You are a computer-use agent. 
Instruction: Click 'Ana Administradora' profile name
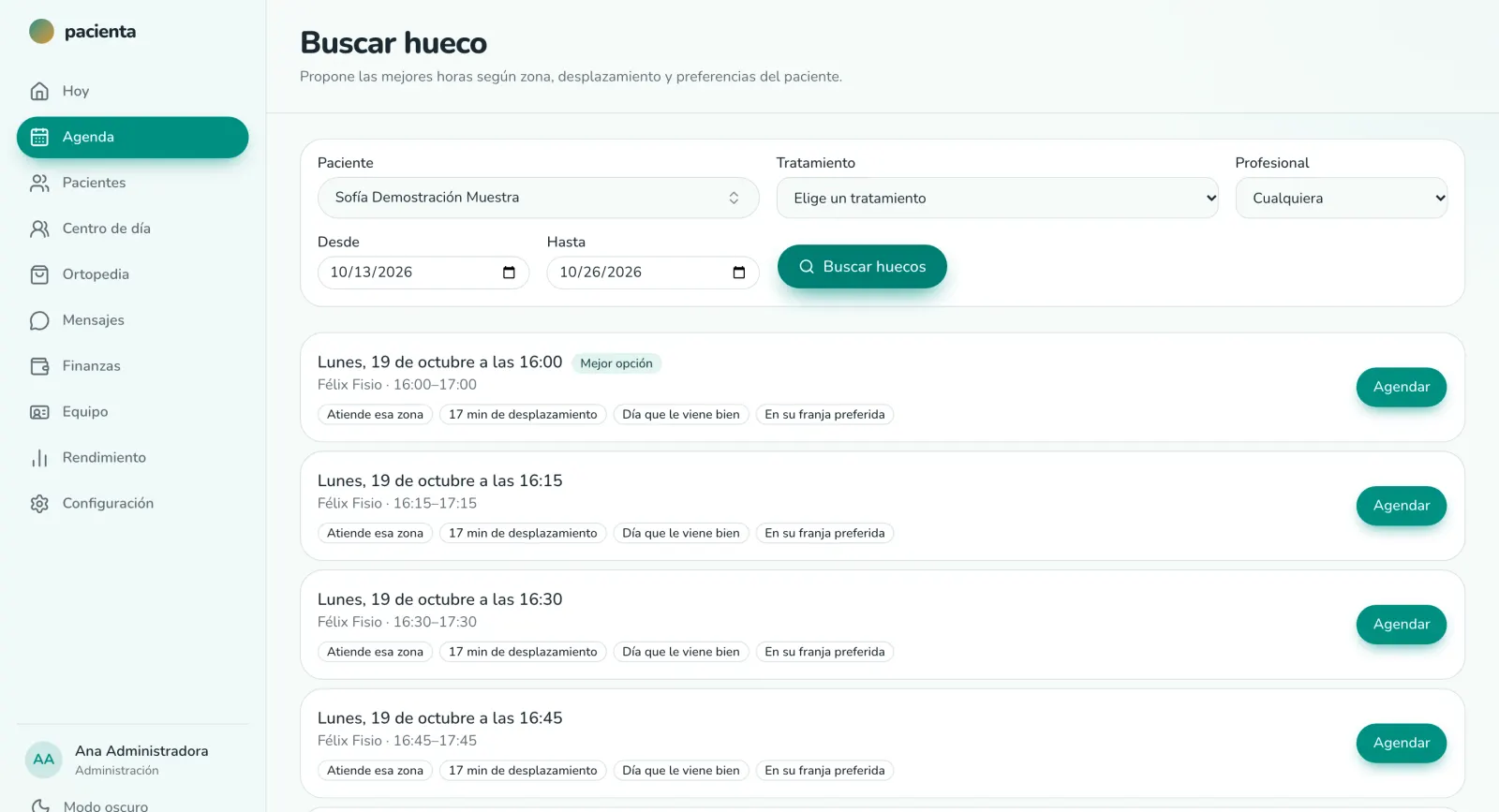click(x=141, y=751)
